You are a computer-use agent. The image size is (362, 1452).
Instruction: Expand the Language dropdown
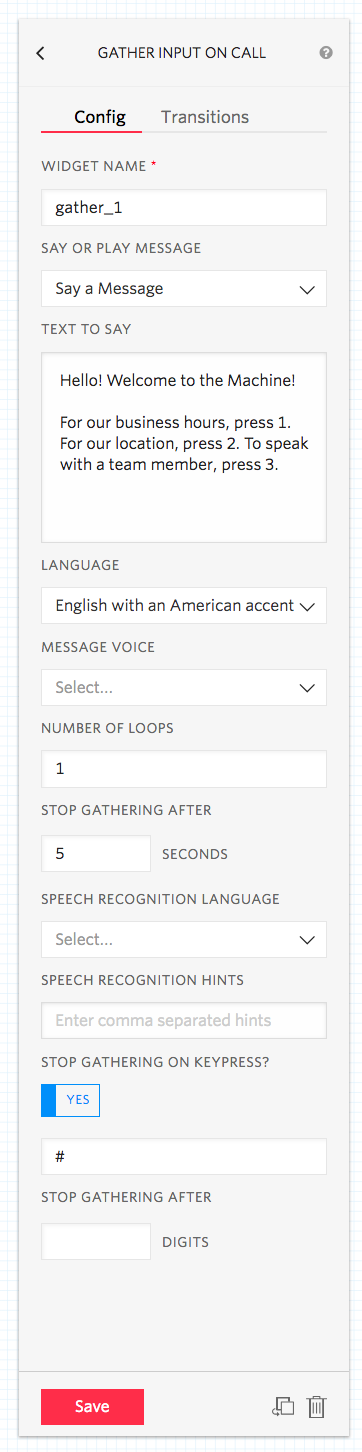[184, 605]
